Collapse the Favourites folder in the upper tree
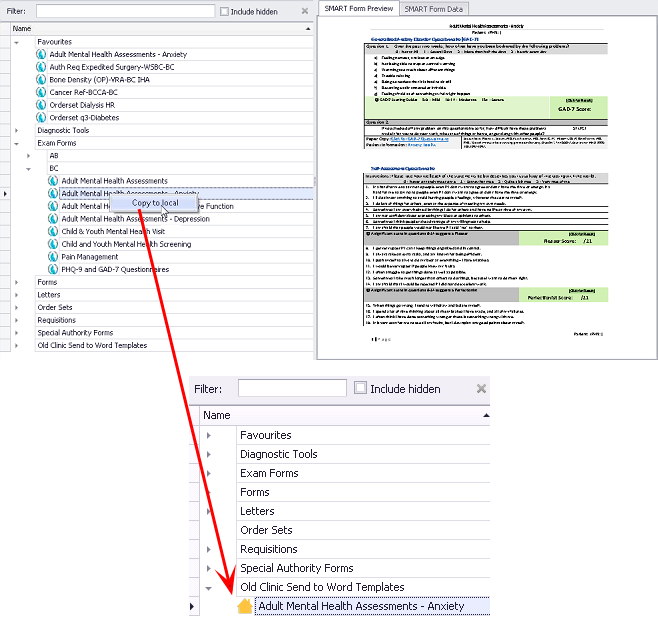Screen dimensions: 658x633 click(x=16, y=42)
